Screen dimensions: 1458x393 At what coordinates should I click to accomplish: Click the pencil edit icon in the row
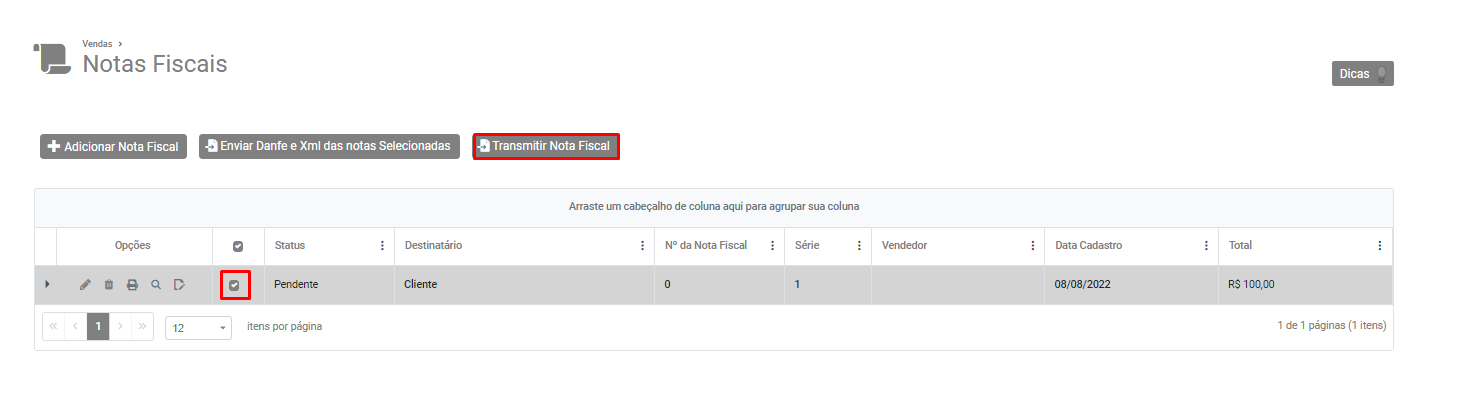point(85,285)
